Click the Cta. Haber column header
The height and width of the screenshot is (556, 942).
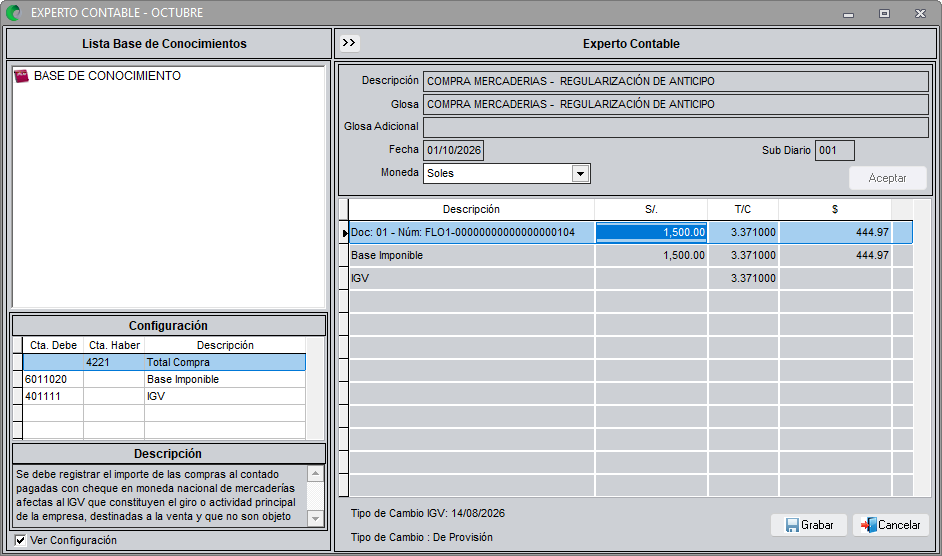coord(114,345)
